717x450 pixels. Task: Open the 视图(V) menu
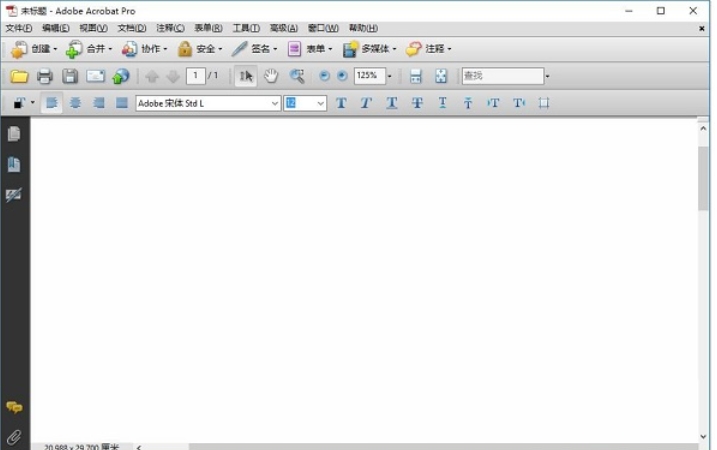(x=93, y=28)
